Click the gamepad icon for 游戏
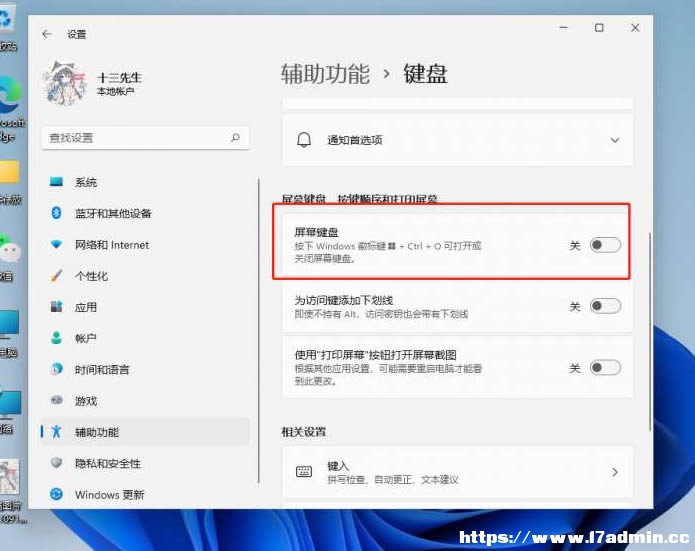Screen dimensions: 695x551 tap(56, 400)
